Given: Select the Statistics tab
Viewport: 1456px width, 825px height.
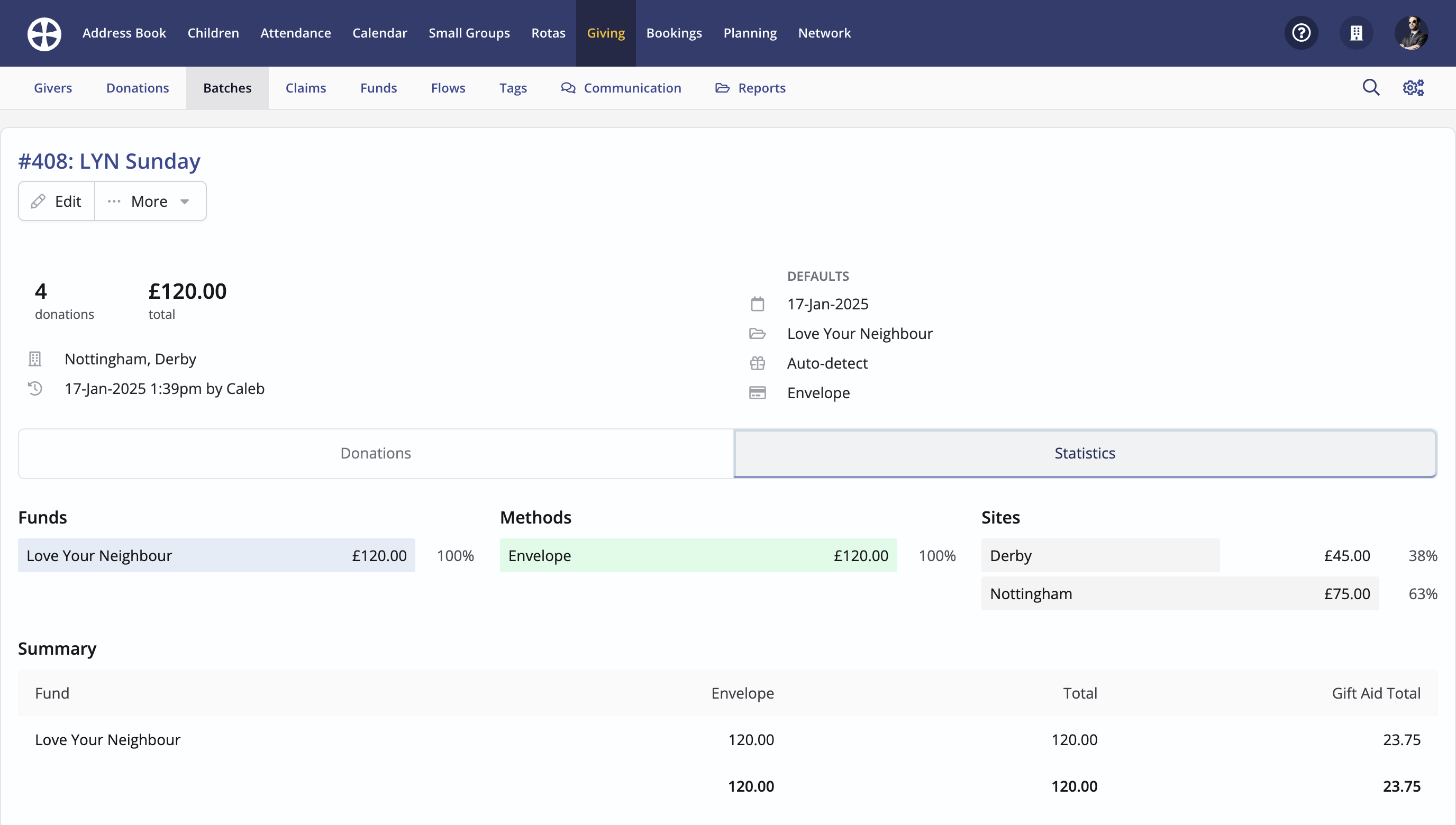Looking at the screenshot, I should [1084, 453].
